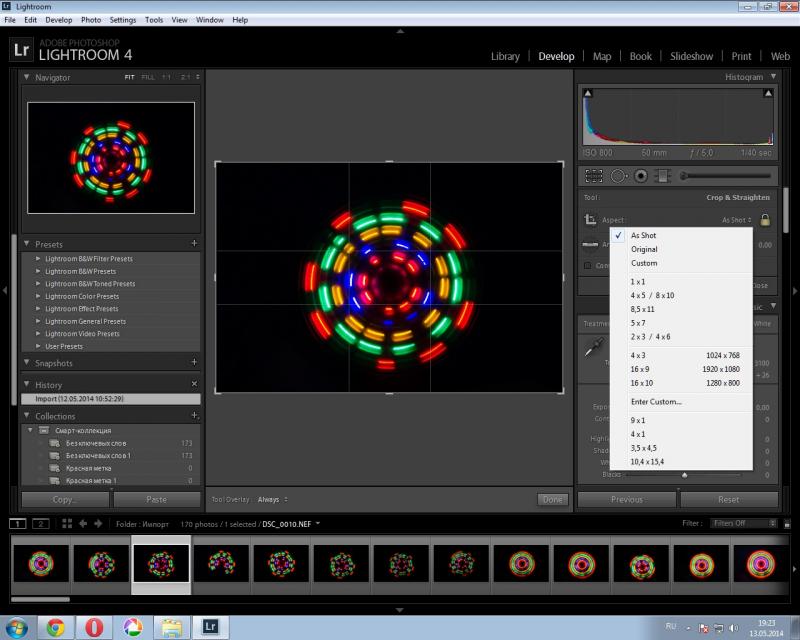Pick the White Balance eyedropper tool

pyautogui.click(x=595, y=347)
